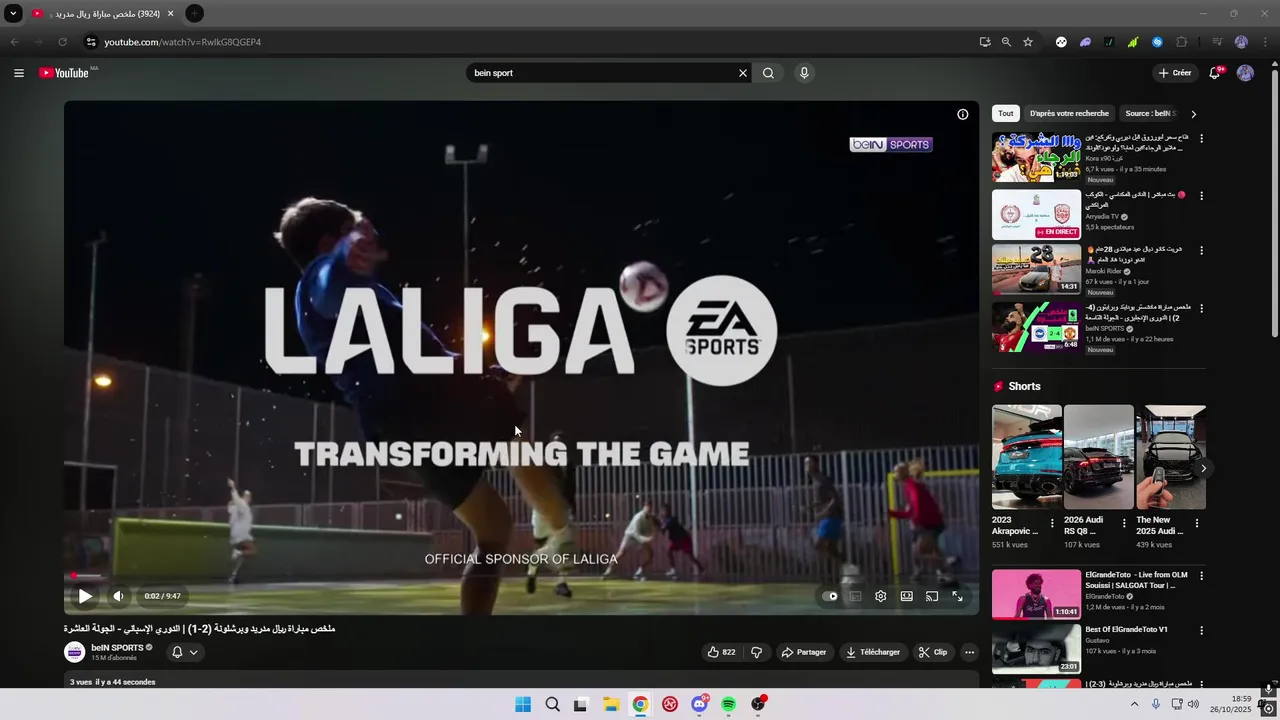The height and width of the screenshot is (720, 1280).
Task: Open Shazam extension icon
Action: coord(1157,42)
